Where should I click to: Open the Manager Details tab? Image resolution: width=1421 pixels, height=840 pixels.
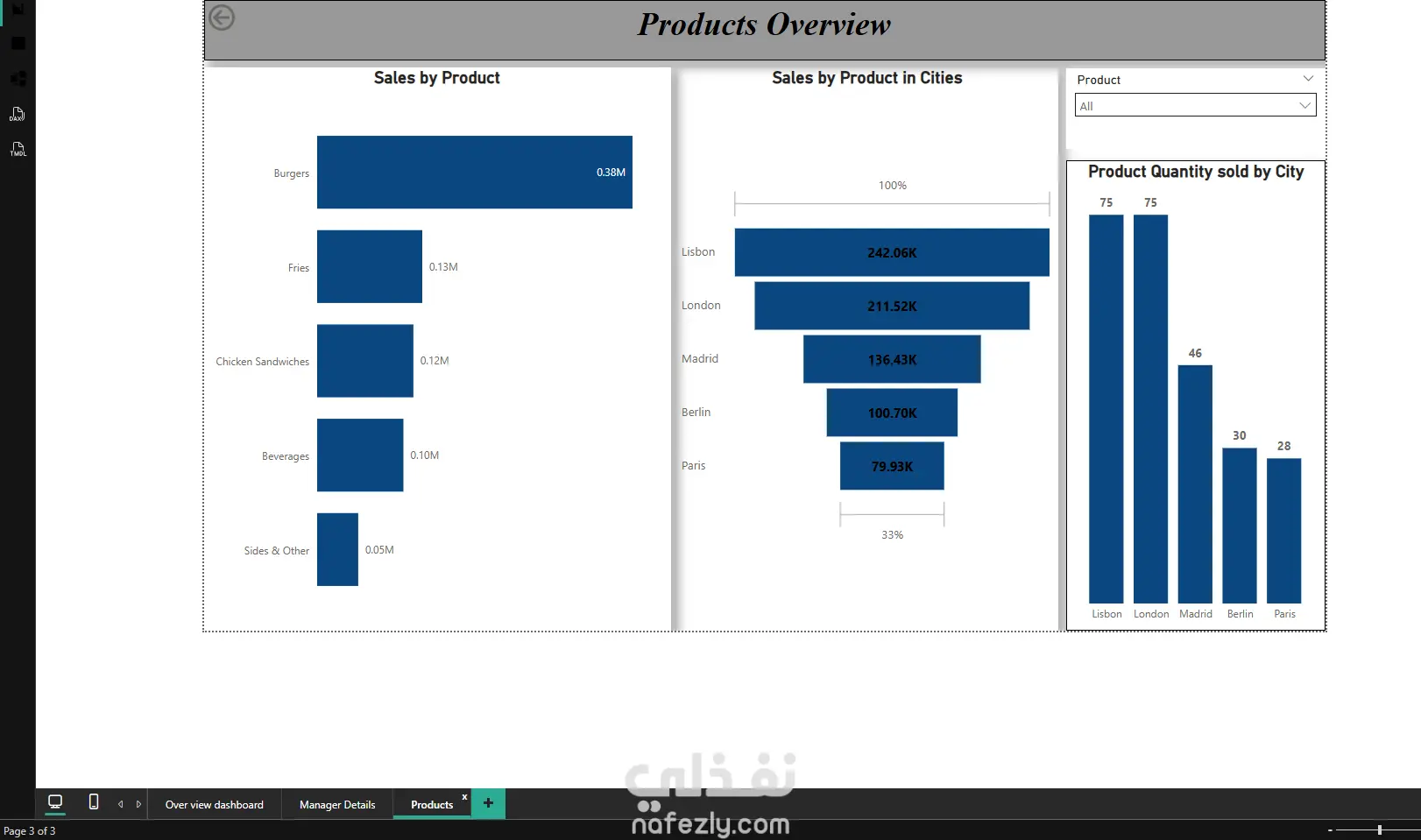click(337, 804)
